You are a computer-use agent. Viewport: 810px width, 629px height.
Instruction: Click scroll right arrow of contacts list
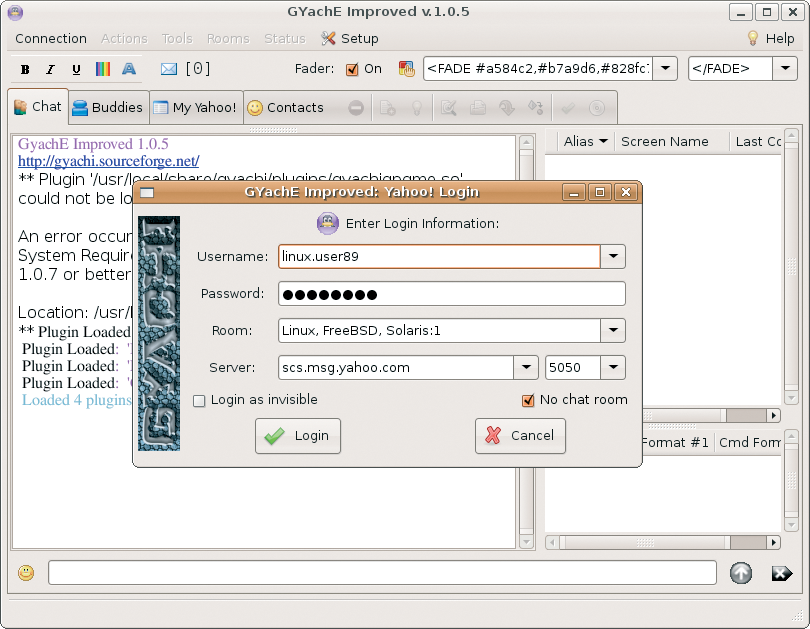pos(773,415)
